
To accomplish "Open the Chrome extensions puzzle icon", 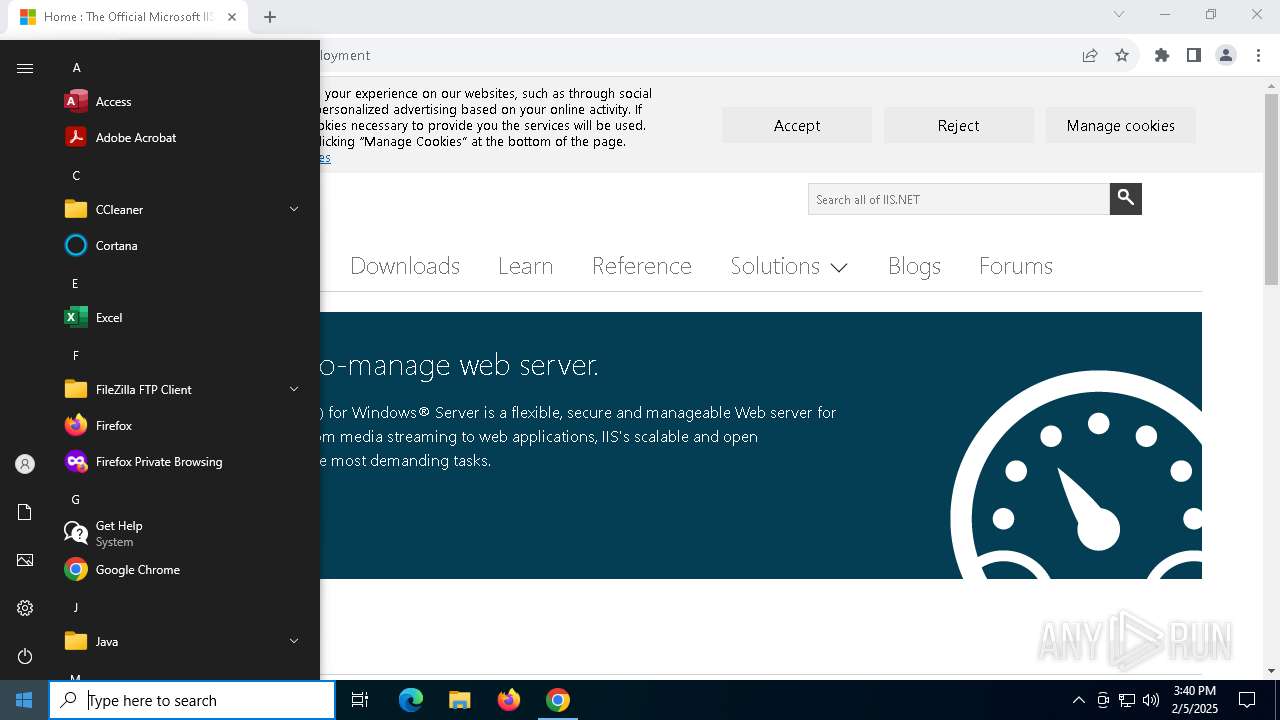I will [1161, 55].
